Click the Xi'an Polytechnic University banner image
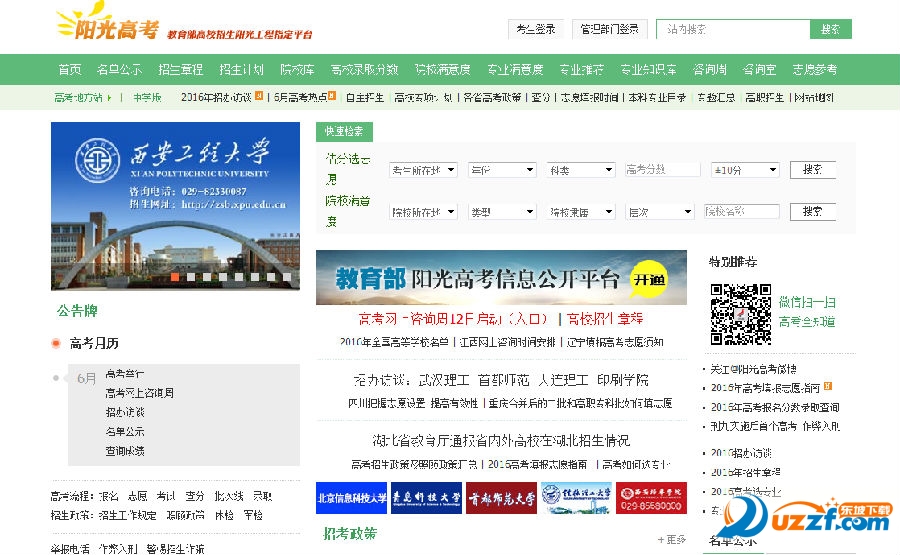The image size is (900, 555). [x=175, y=205]
